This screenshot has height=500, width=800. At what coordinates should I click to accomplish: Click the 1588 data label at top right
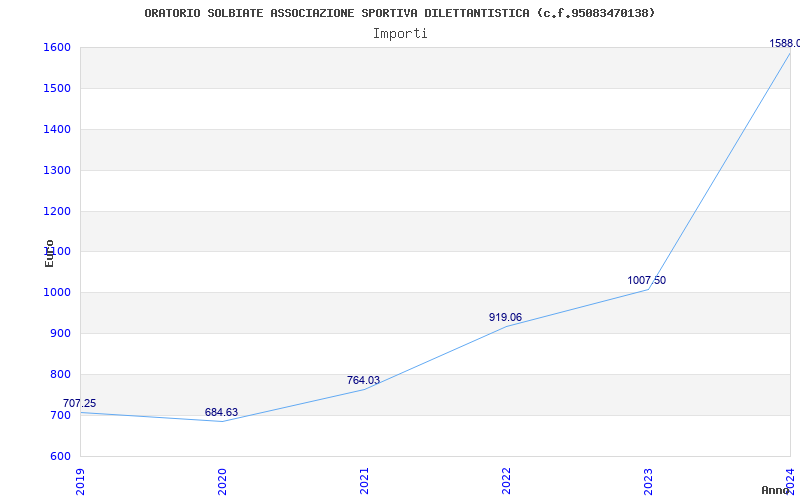coord(784,43)
